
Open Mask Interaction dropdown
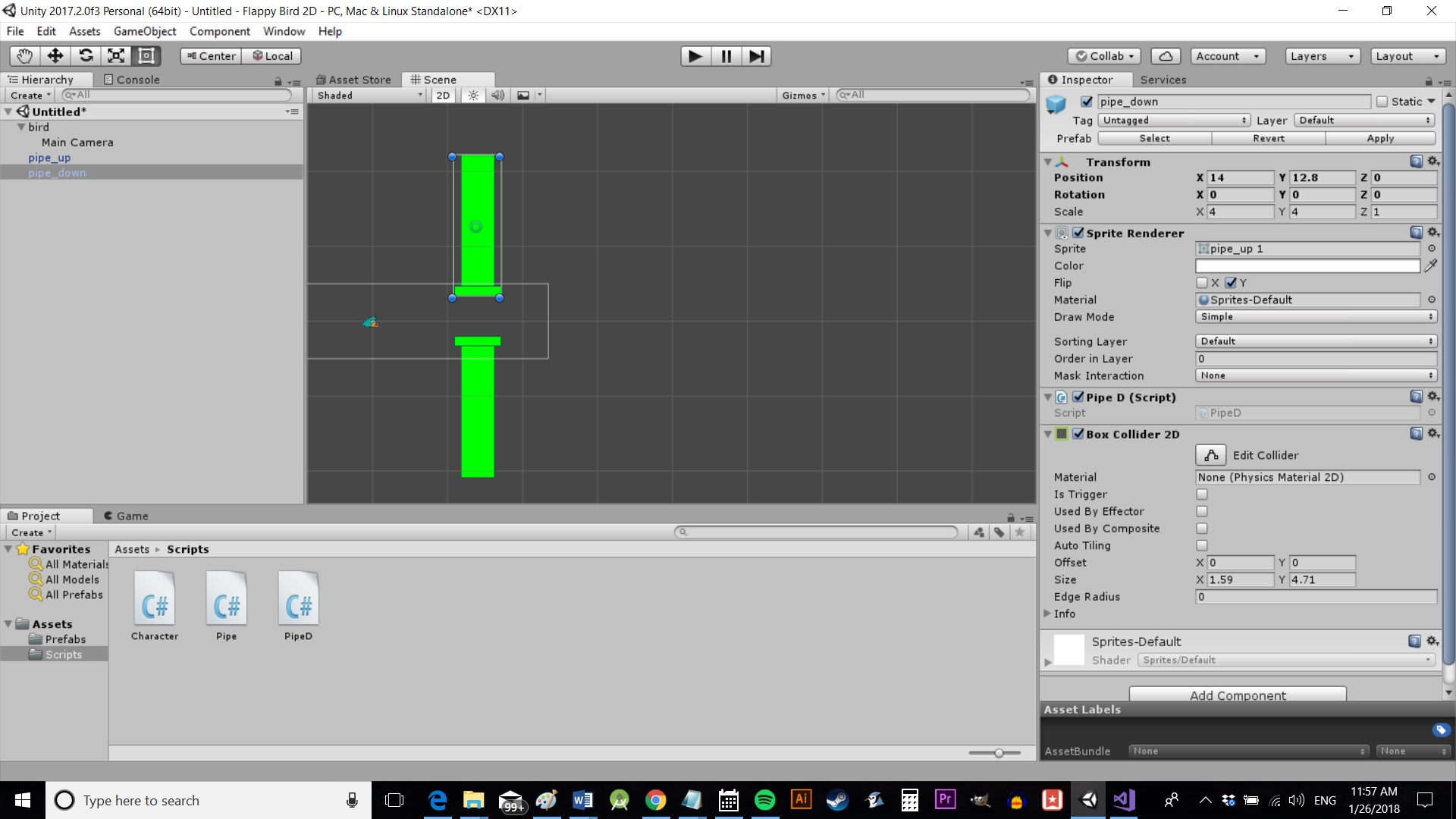(x=1316, y=375)
